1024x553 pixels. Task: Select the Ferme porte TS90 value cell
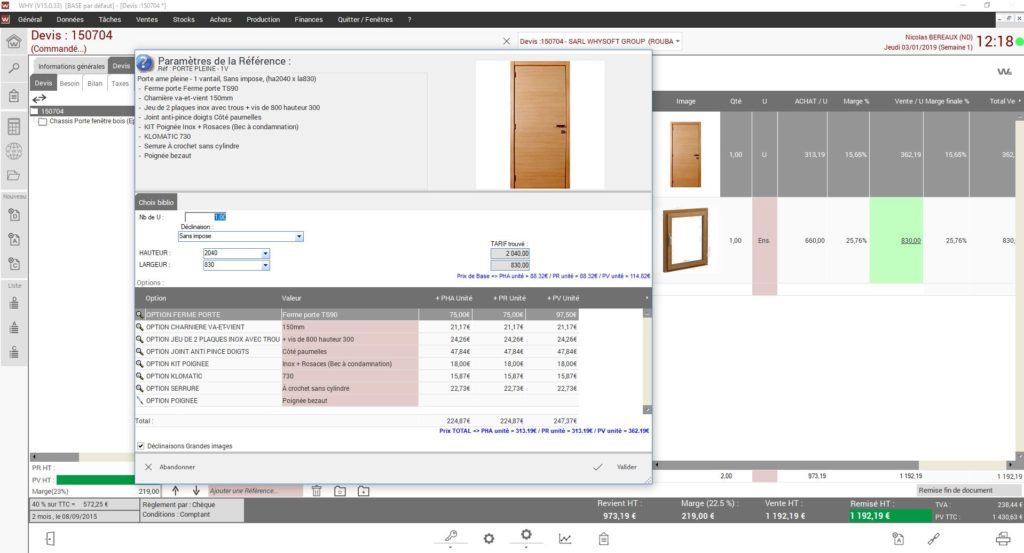point(349,315)
